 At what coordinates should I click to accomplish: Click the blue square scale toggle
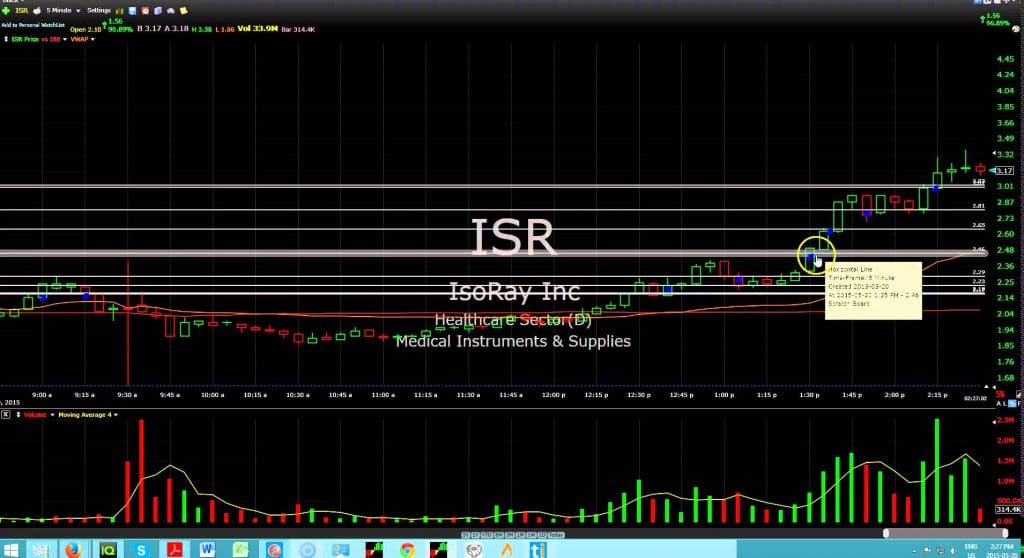coord(1012,404)
